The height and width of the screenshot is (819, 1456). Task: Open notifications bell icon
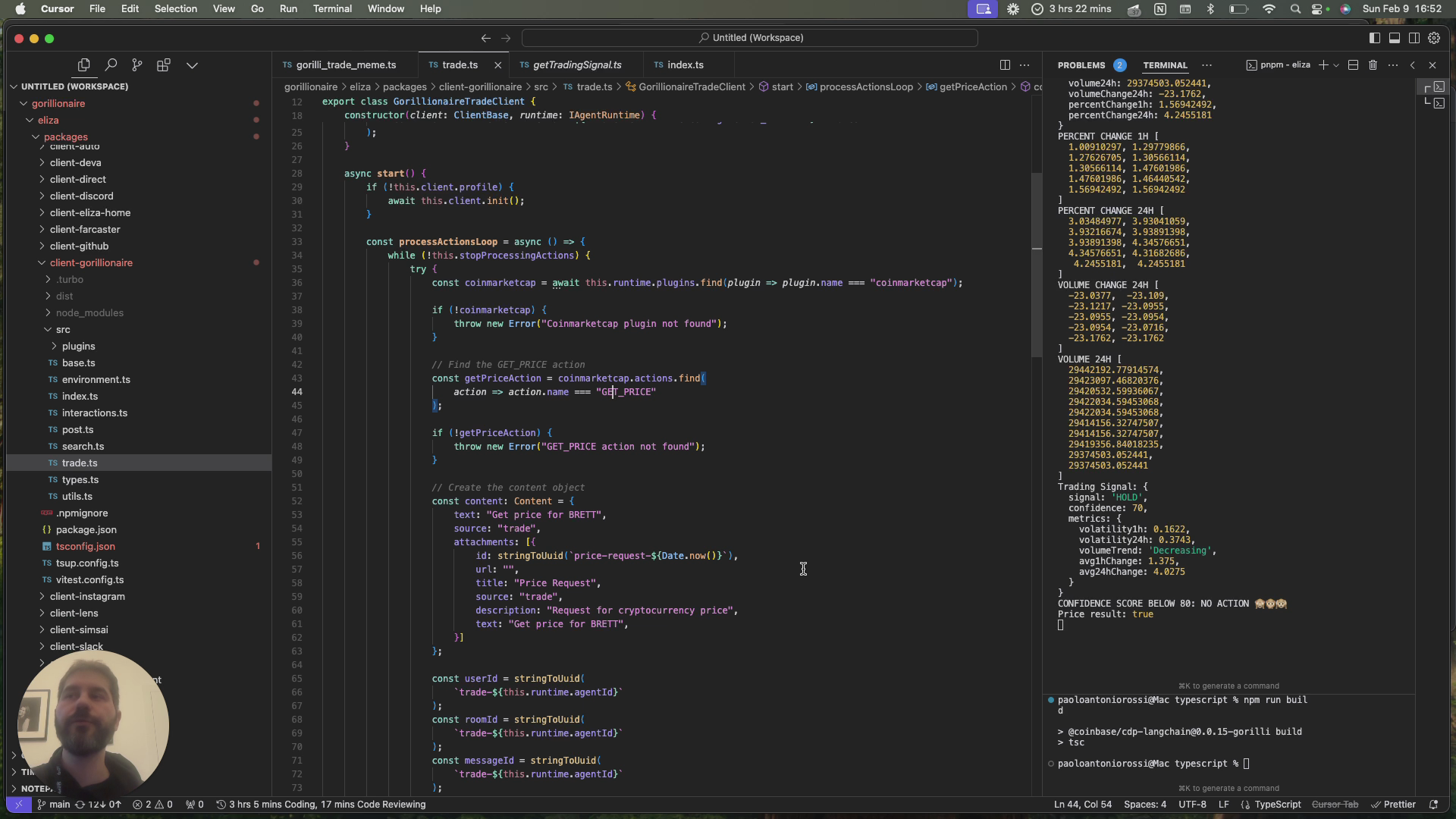coord(1433,805)
